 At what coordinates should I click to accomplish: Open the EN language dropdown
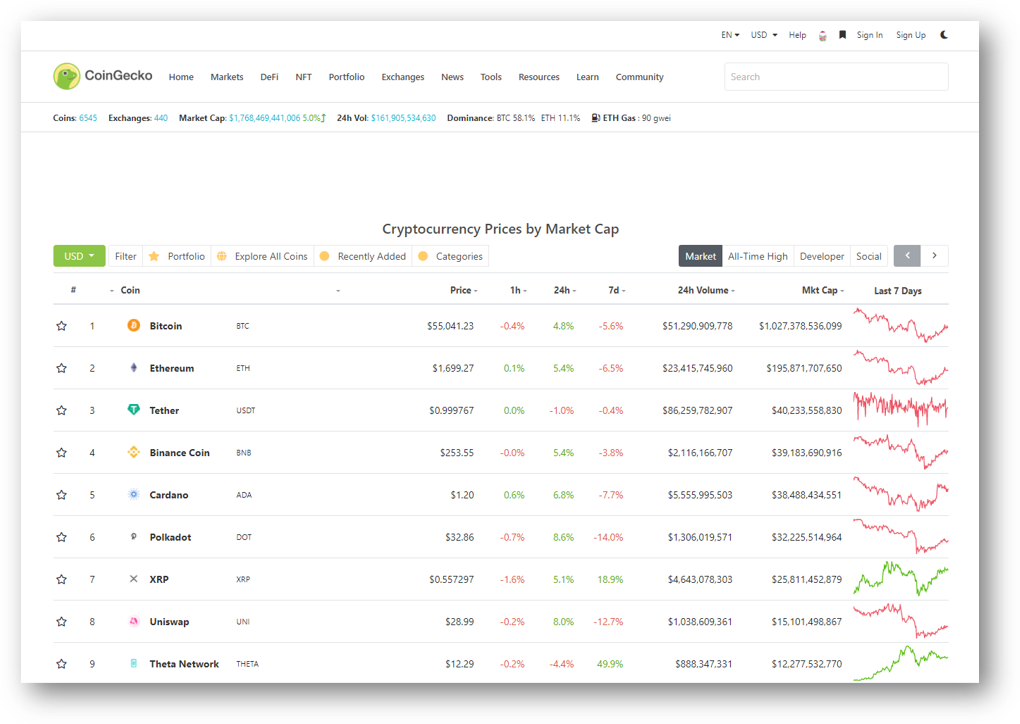tap(730, 35)
